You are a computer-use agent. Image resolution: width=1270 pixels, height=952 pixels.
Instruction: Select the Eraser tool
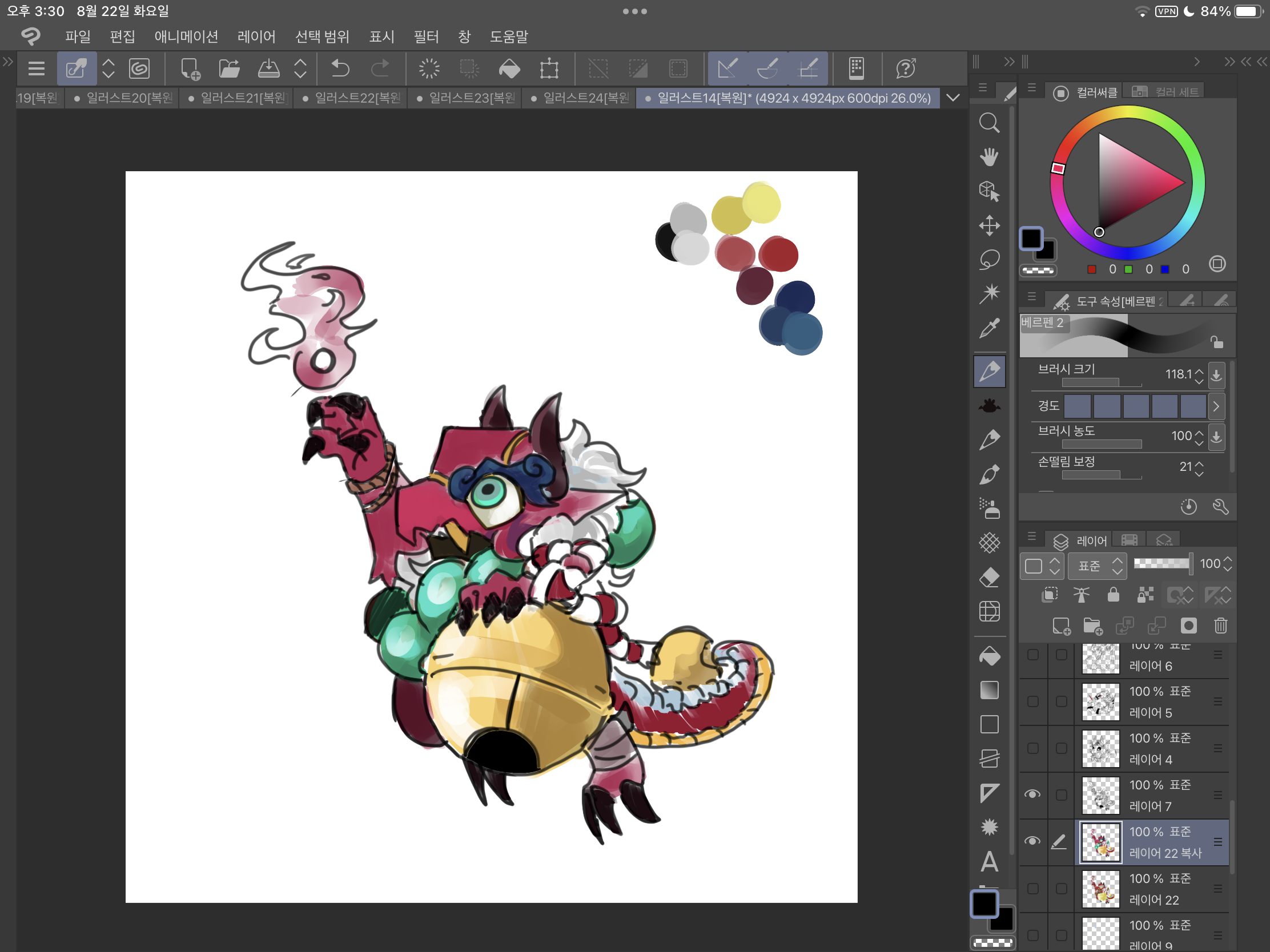click(x=988, y=577)
